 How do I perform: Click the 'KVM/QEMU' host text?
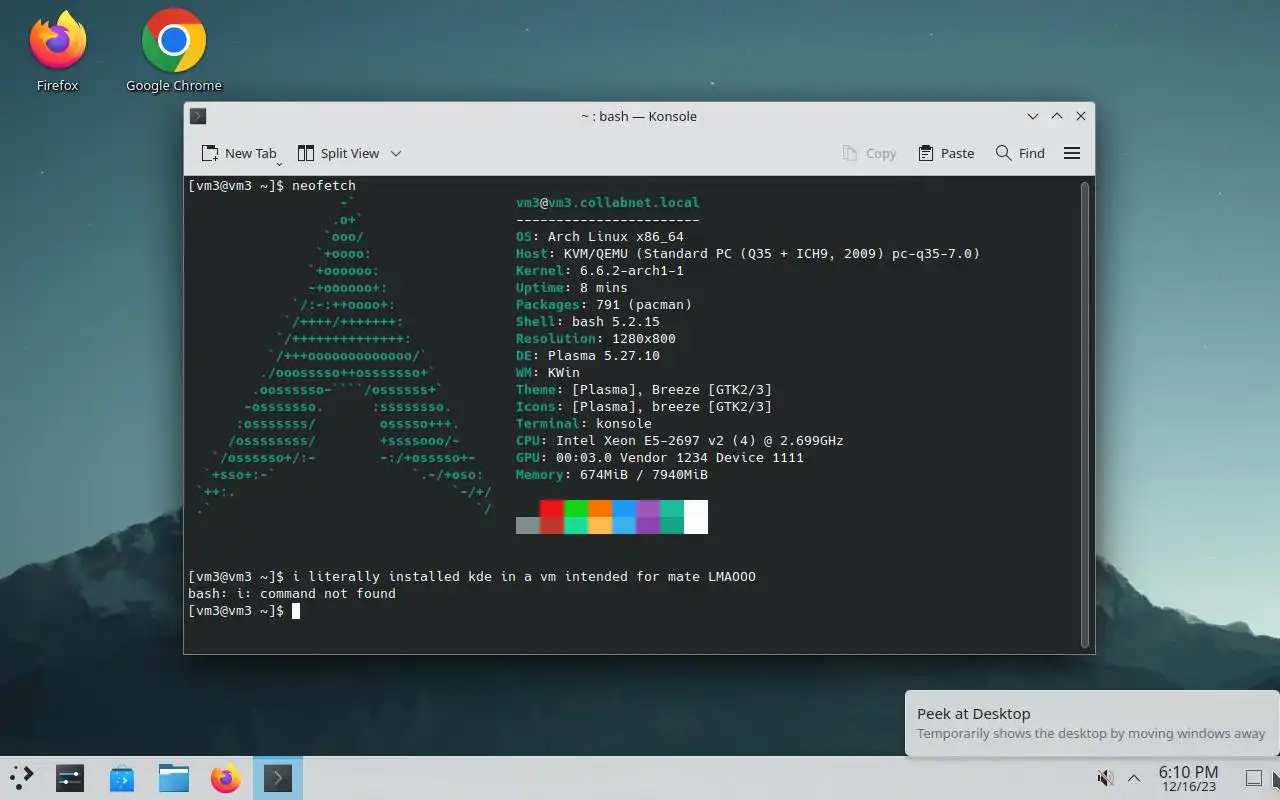pos(596,253)
